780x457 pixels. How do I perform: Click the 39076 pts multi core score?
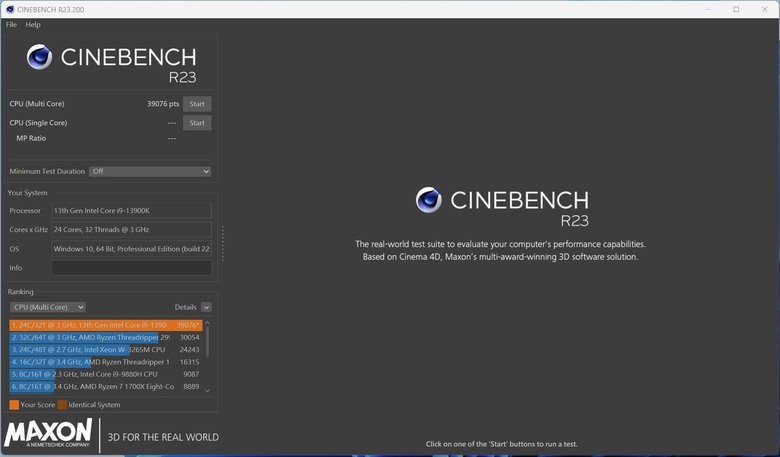tap(163, 104)
